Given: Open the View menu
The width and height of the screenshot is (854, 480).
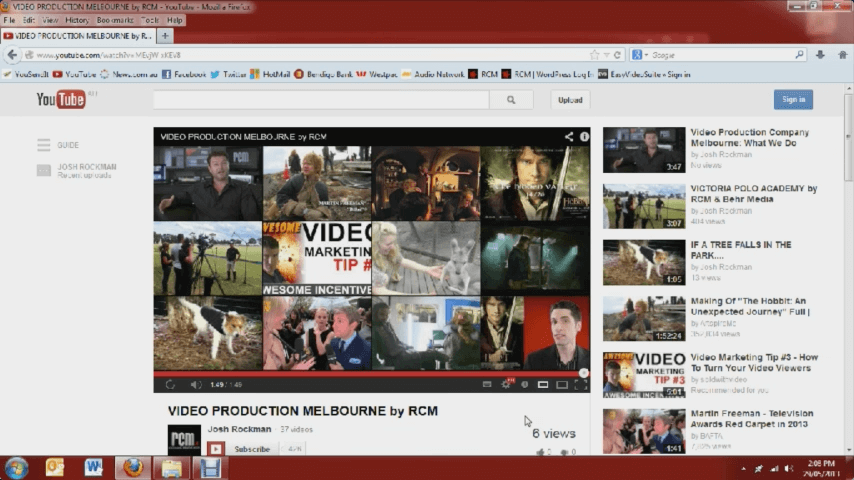Looking at the screenshot, I should (50, 20).
